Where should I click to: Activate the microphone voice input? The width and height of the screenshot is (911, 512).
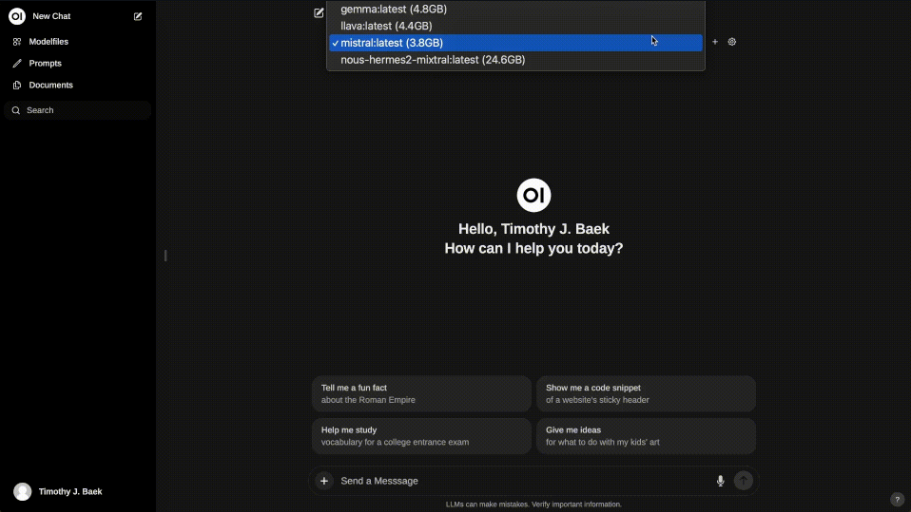coord(720,481)
